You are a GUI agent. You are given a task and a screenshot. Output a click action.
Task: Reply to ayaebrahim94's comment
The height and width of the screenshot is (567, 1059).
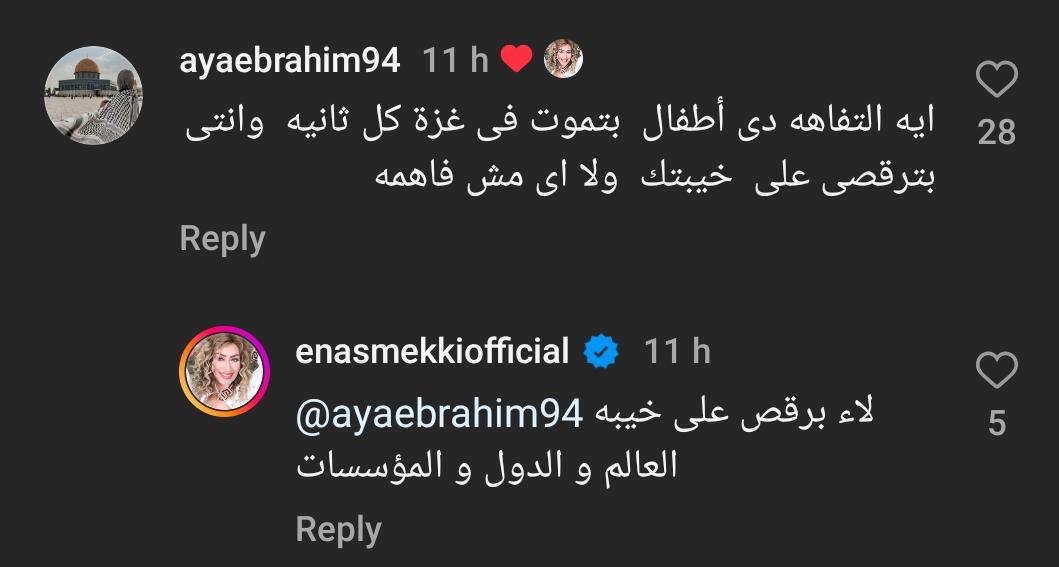(x=222, y=239)
